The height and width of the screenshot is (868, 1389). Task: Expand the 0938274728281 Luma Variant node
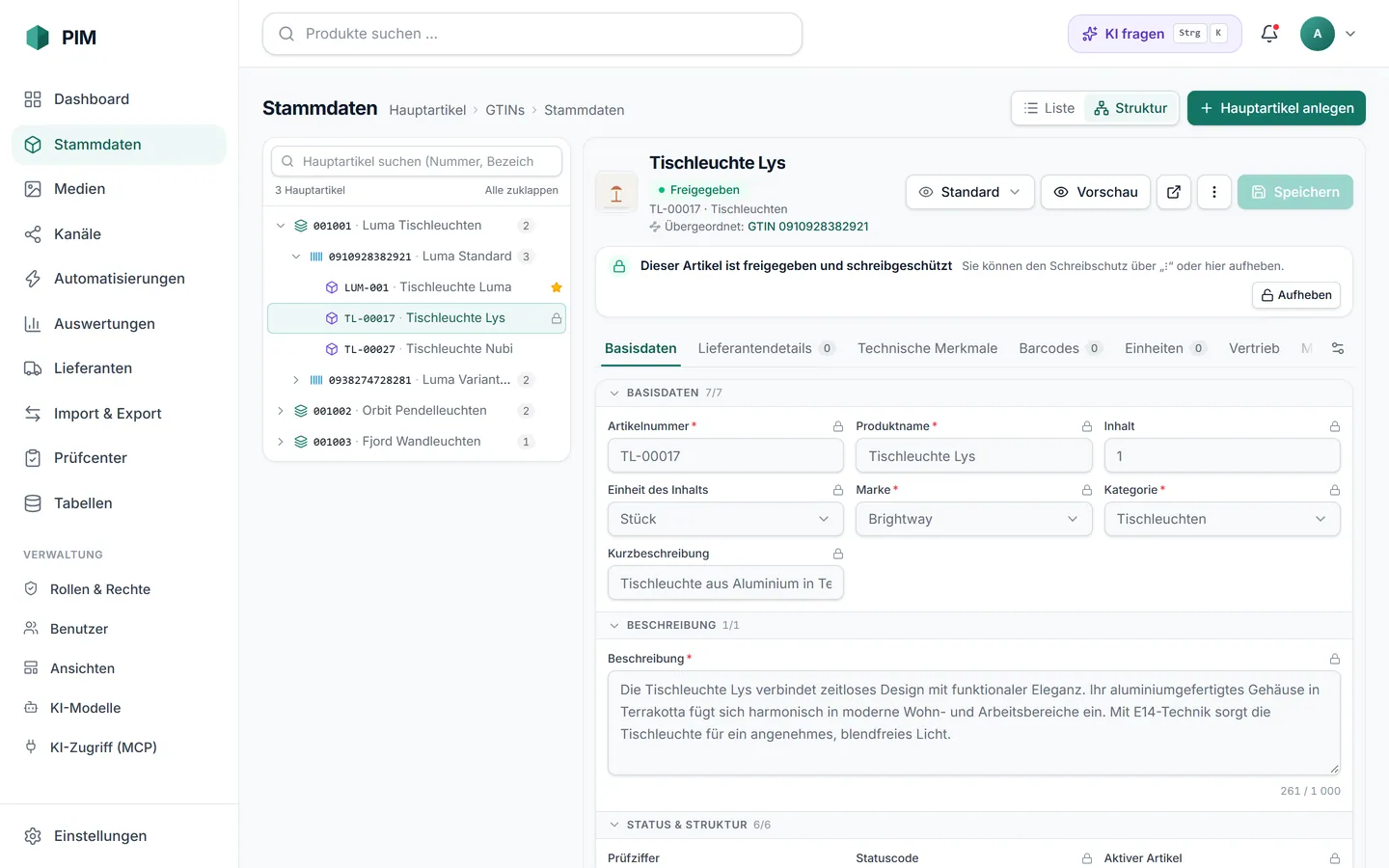pyautogui.click(x=296, y=380)
